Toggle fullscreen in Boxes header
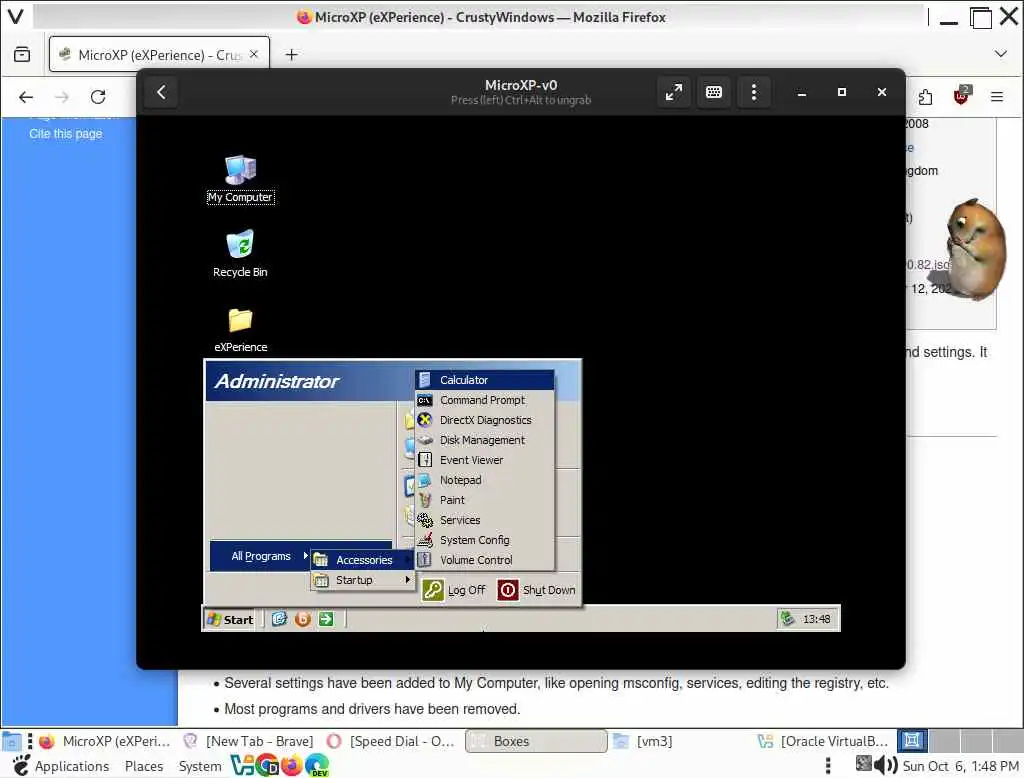1024x778 pixels. (673, 92)
